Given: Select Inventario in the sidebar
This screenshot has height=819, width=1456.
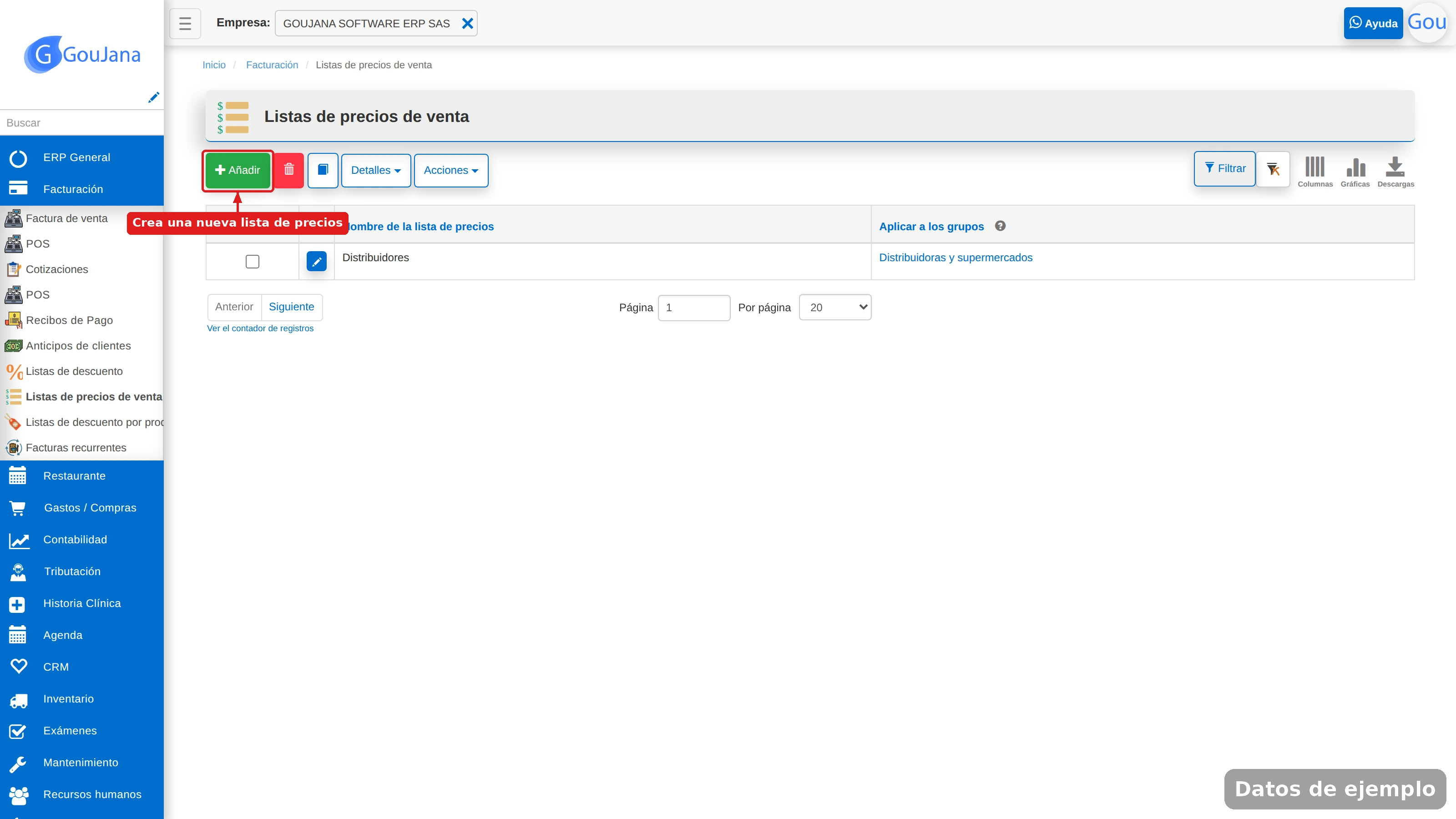Looking at the screenshot, I should [68, 699].
